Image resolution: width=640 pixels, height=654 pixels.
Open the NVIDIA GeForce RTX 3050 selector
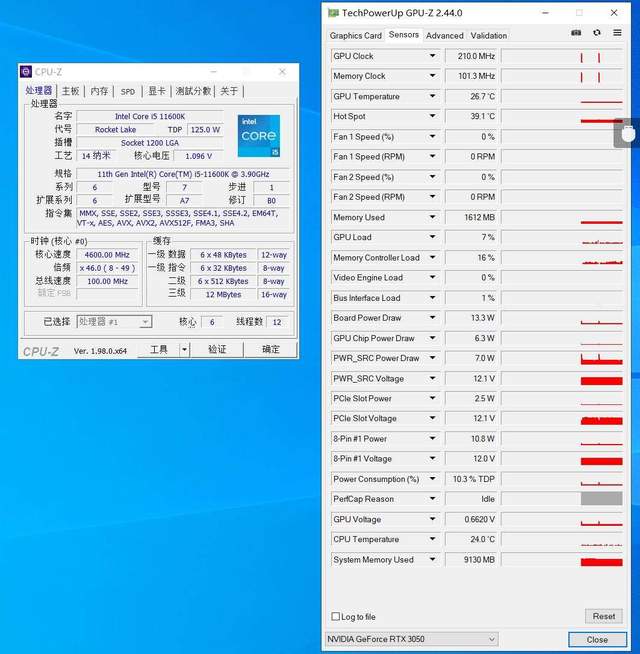[411, 639]
